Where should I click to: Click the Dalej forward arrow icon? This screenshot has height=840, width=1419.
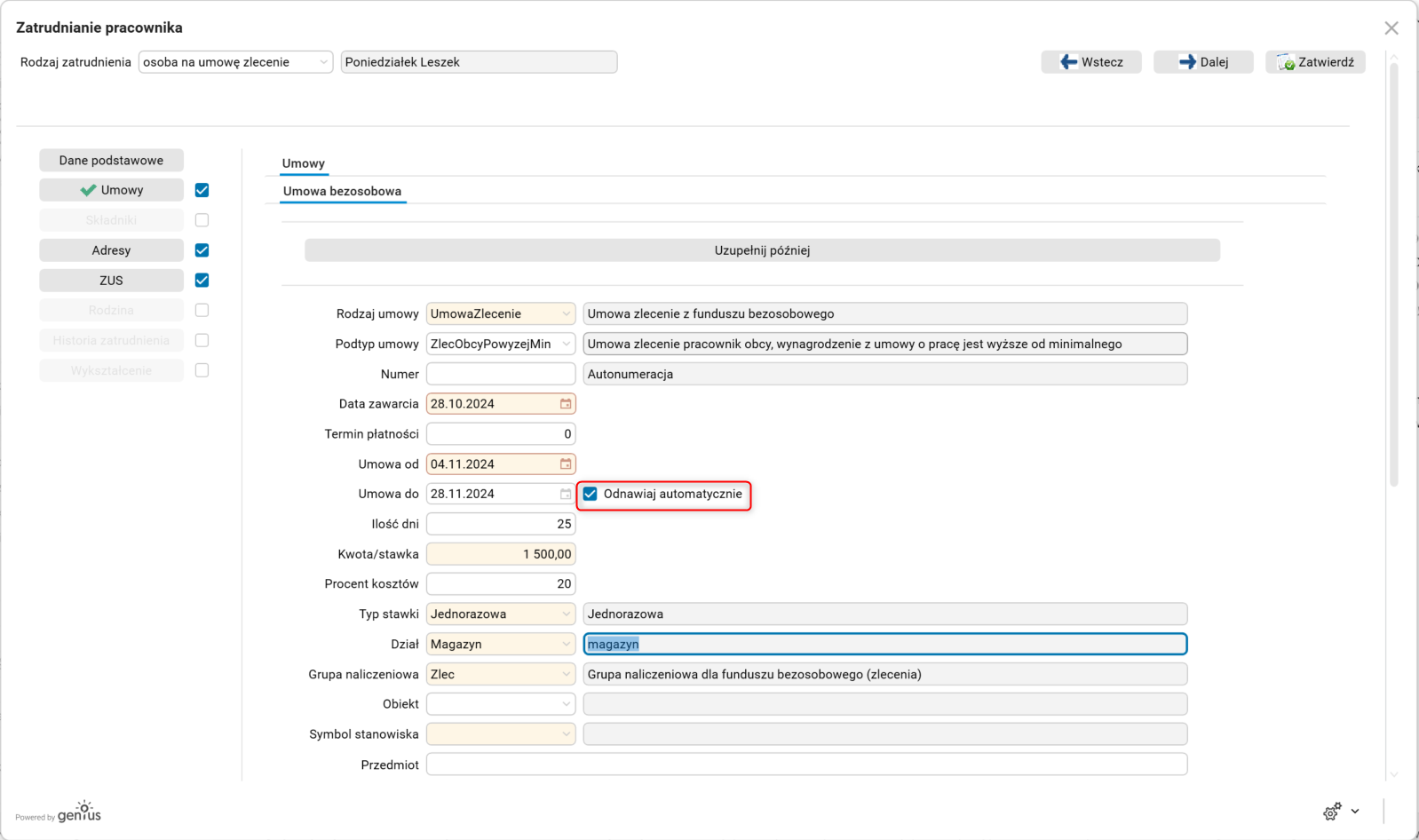tap(1187, 62)
